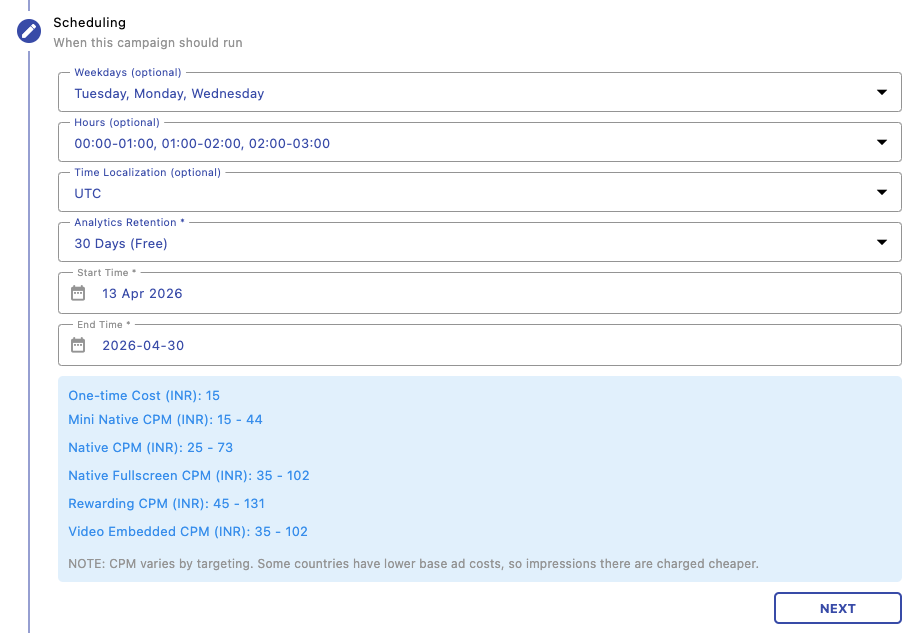Open the End Time calendar icon
Viewport: 920px width, 633px height.
click(79, 345)
